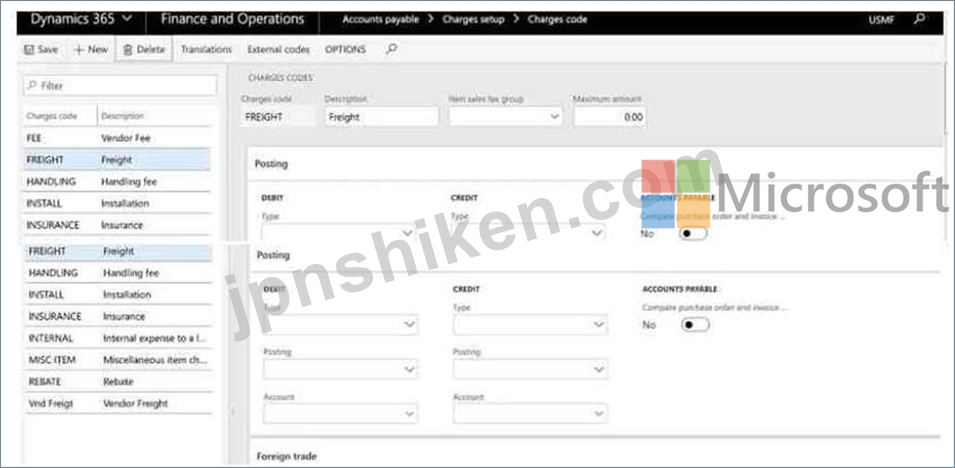Click the Miscellaneous item description cell

pos(155,360)
